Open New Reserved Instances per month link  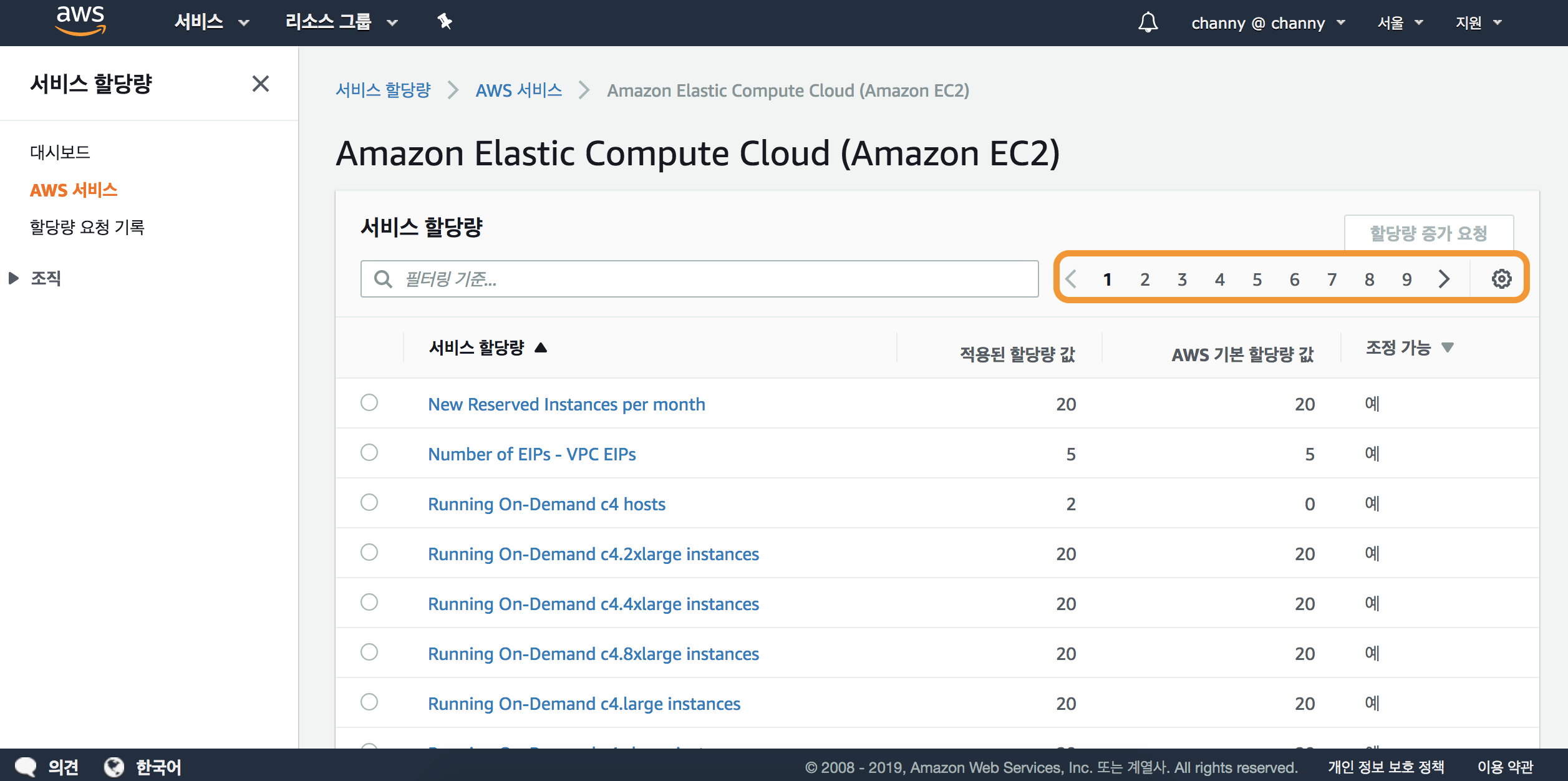(x=566, y=404)
